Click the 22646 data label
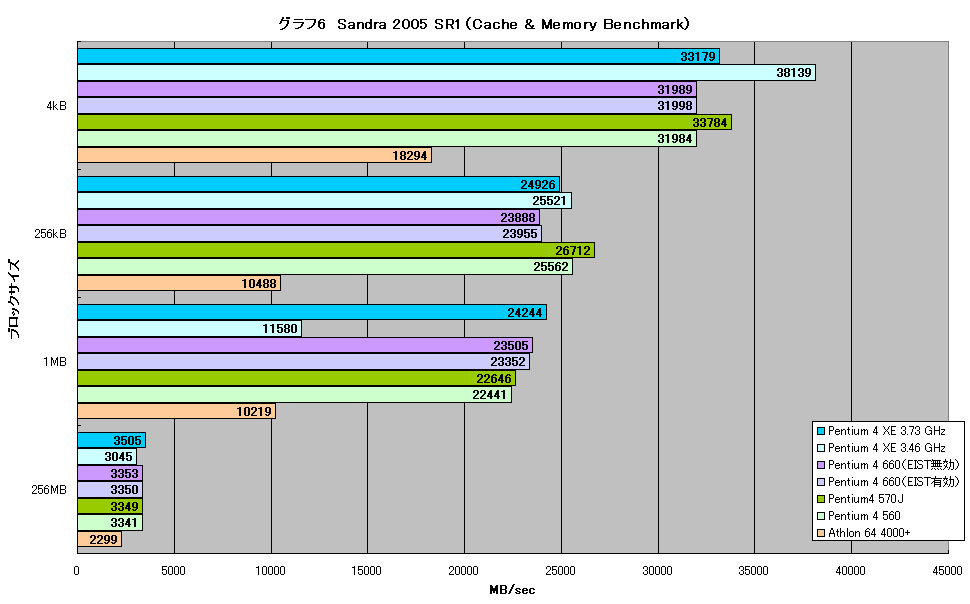The image size is (970, 604). click(494, 378)
